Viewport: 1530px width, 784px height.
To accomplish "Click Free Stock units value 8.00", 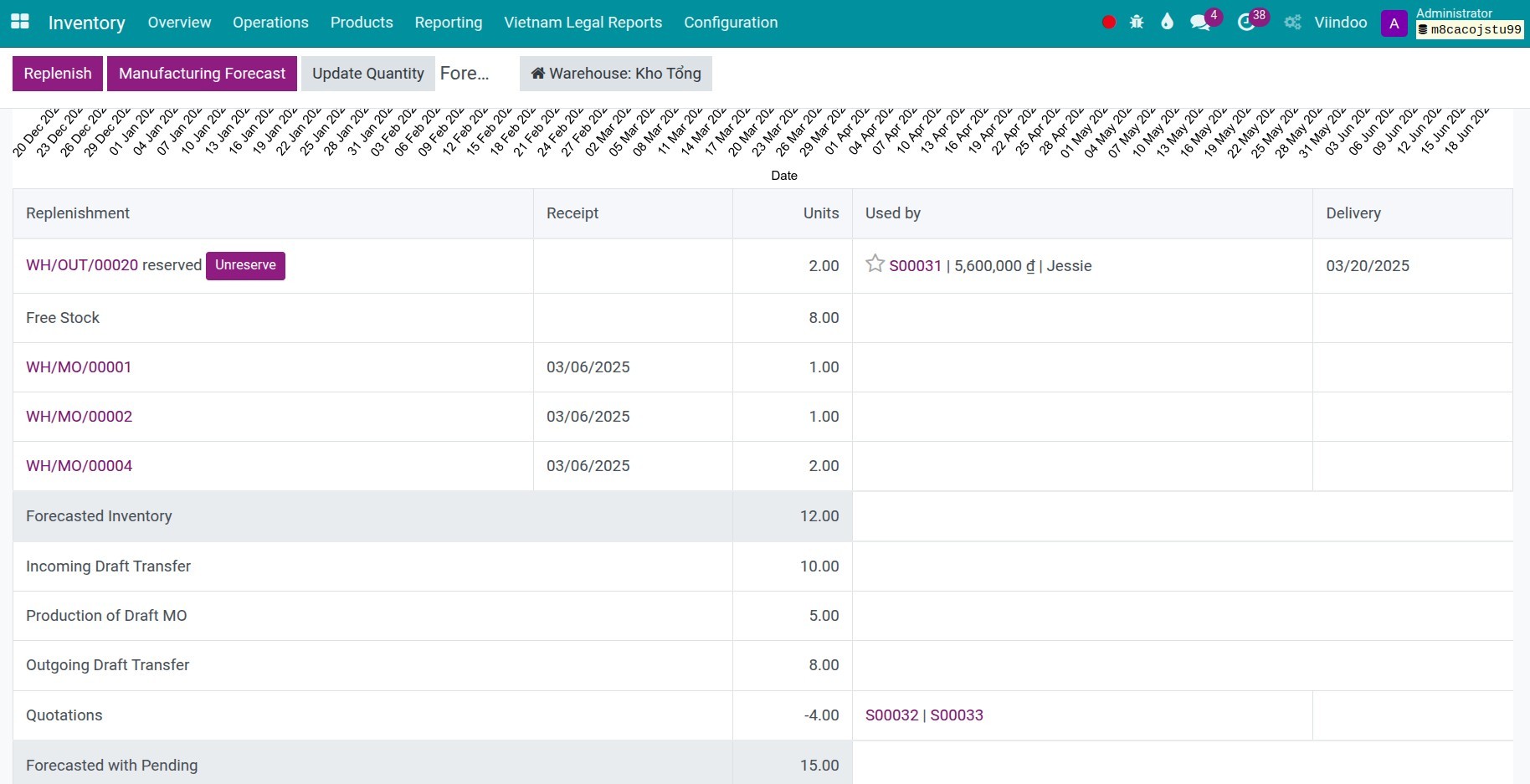I will pyautogui.click(x=824, y=318).
